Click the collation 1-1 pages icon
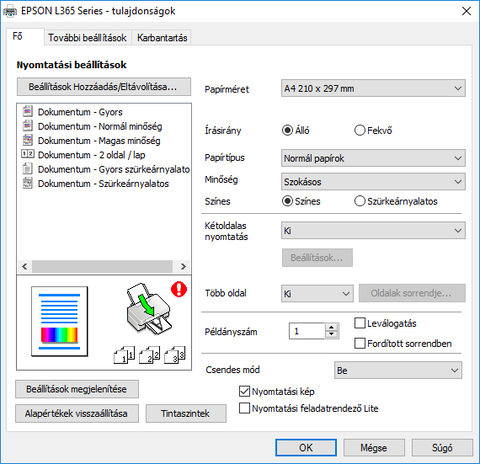The image size is (480, 464). click(x=124, y=355)
